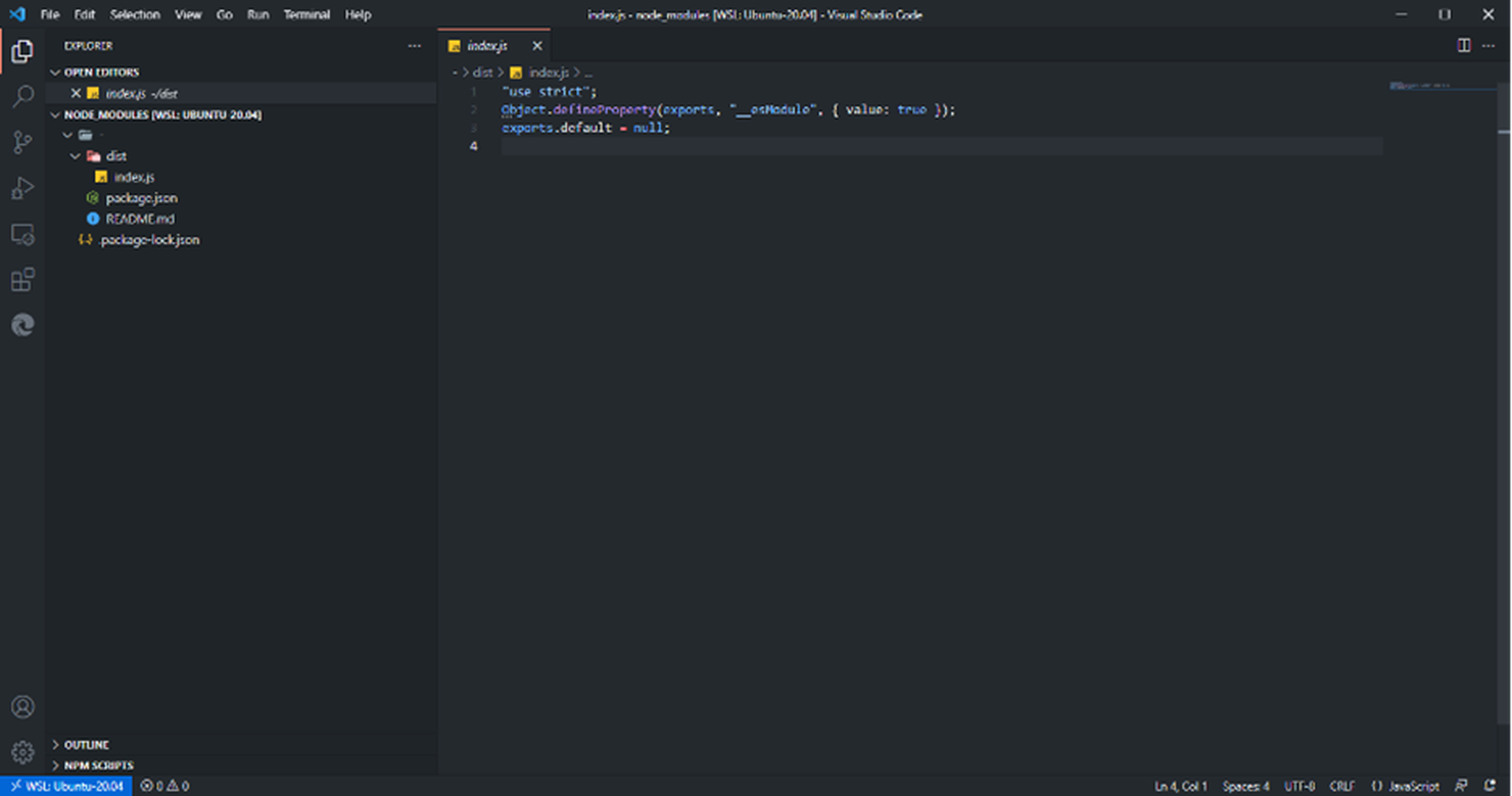Close the index.js editor tab
This screenshot has width=1512, height=796.
point(537,46)
